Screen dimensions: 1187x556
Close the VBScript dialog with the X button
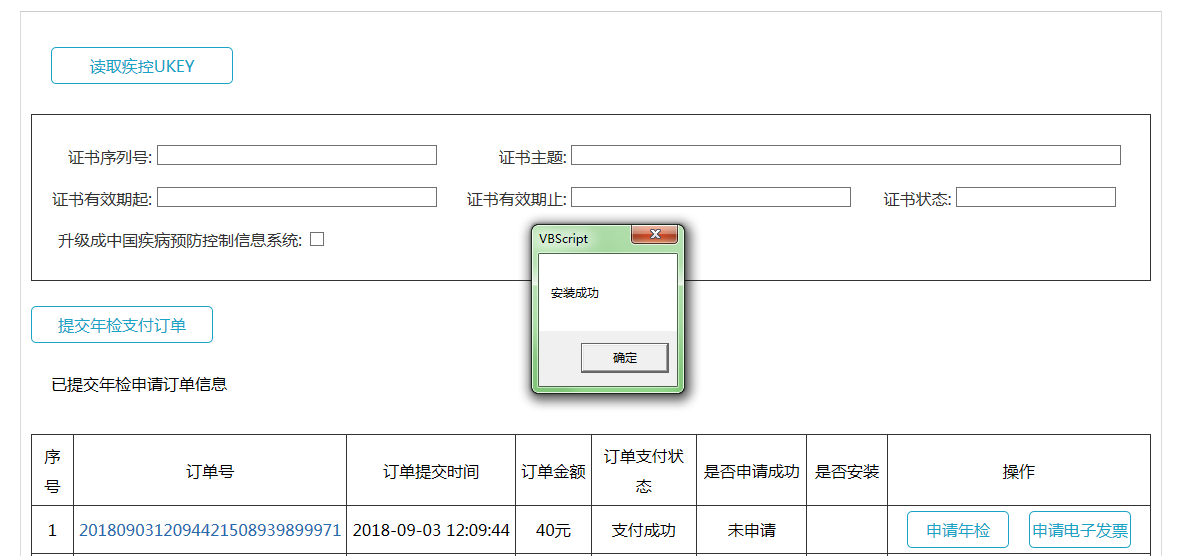(655, 235)
